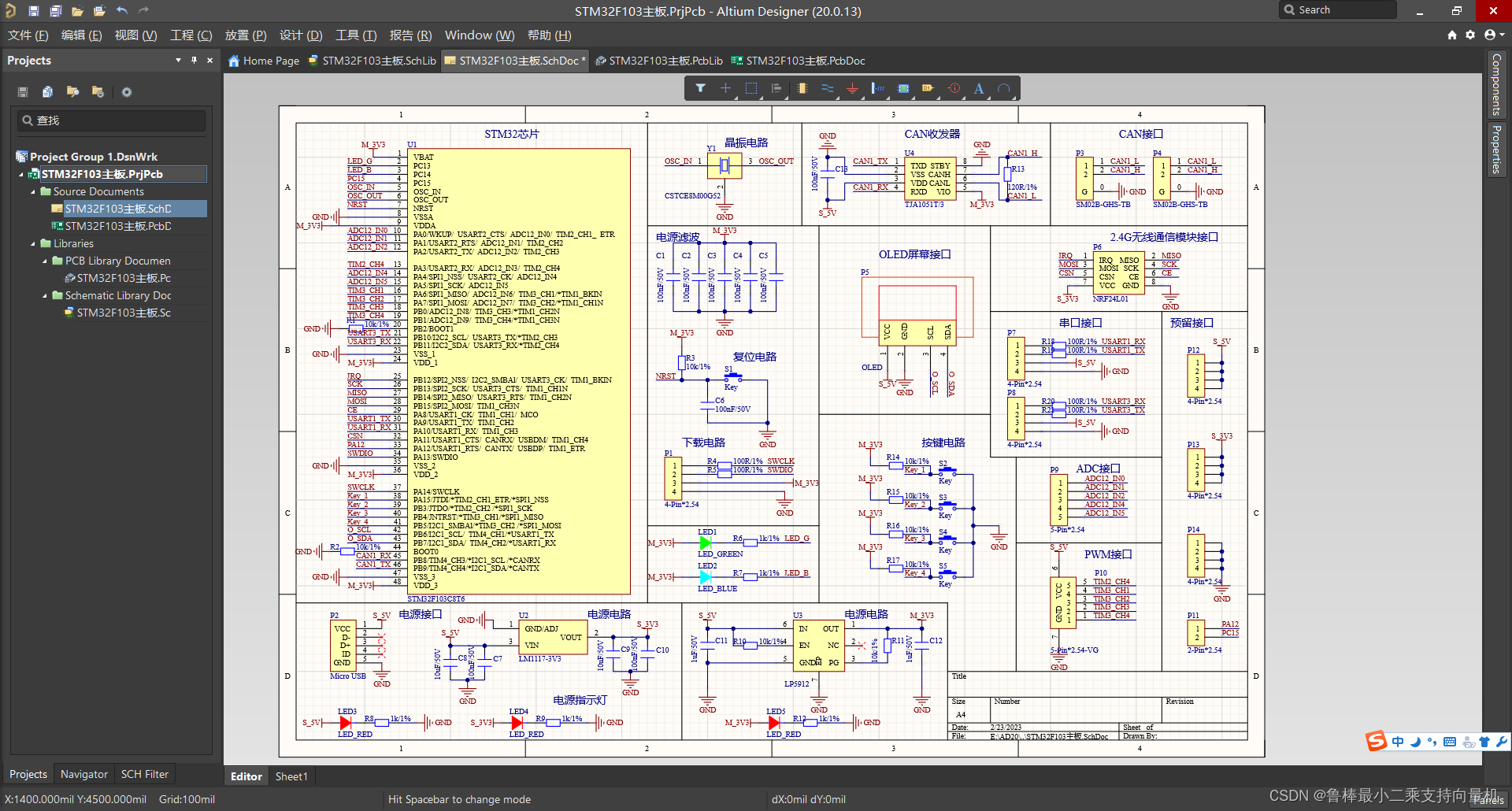Open the 放置 (P) menu
Viewport: 1512px width, 811px height.
(245, 35)
